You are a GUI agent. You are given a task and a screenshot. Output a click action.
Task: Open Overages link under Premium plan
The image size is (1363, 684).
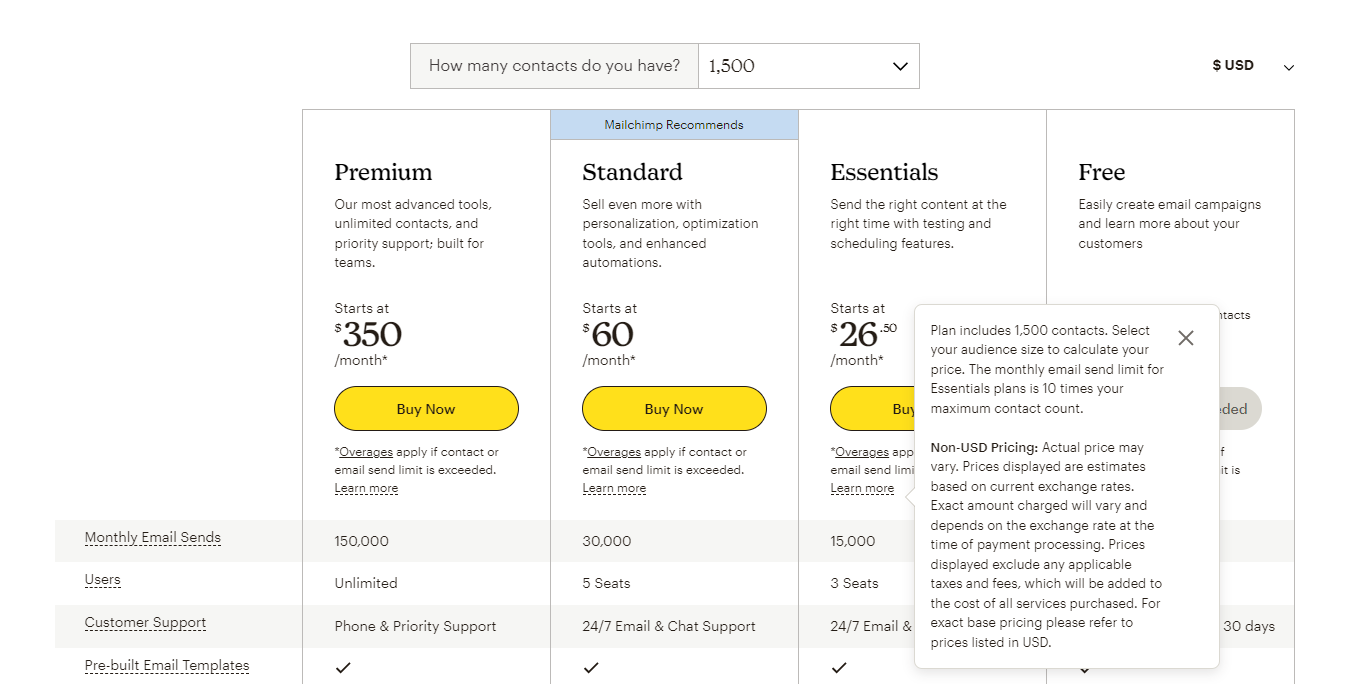coord(366,452)
